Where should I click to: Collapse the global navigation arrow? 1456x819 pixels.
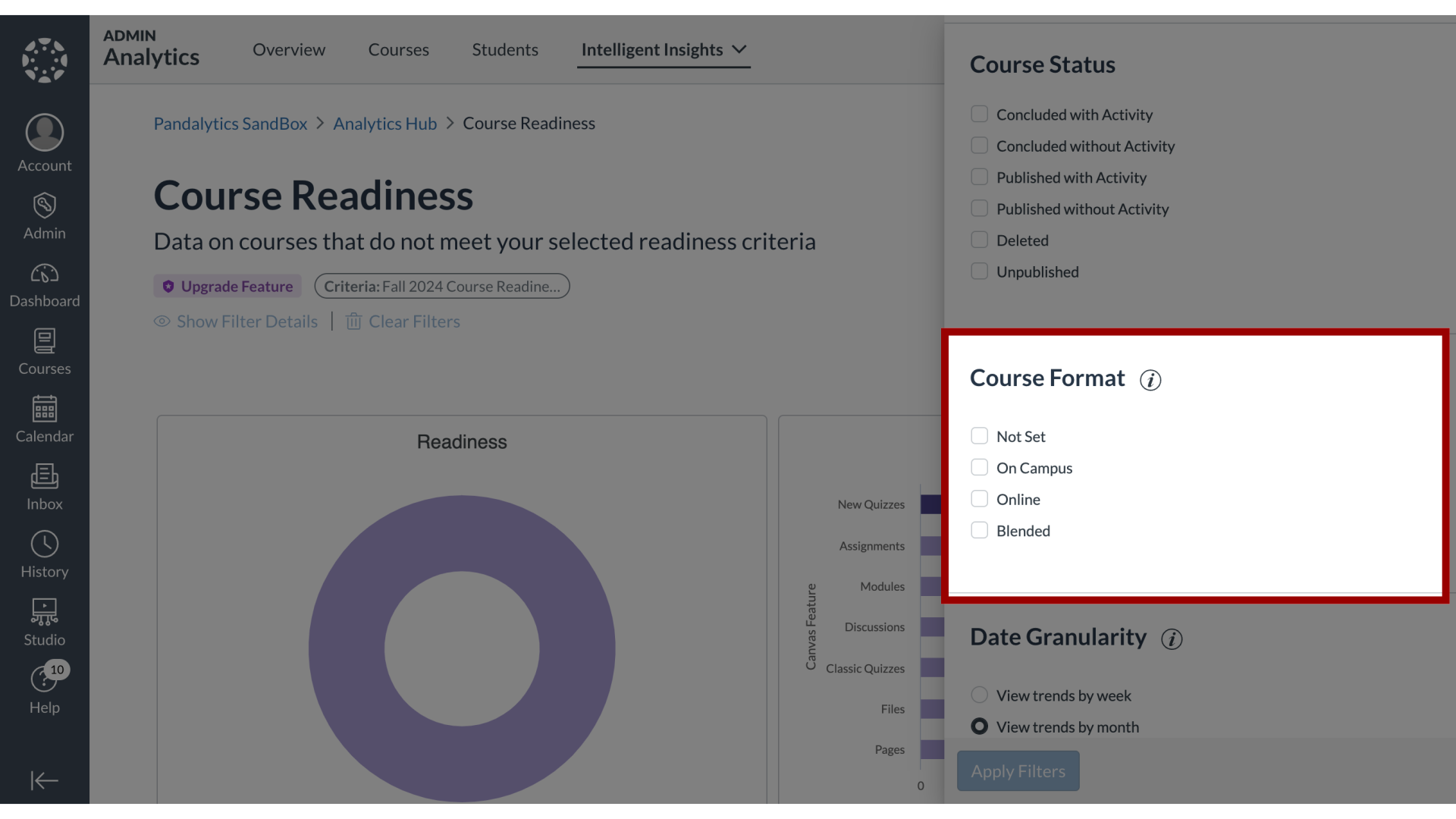[44, 780]
